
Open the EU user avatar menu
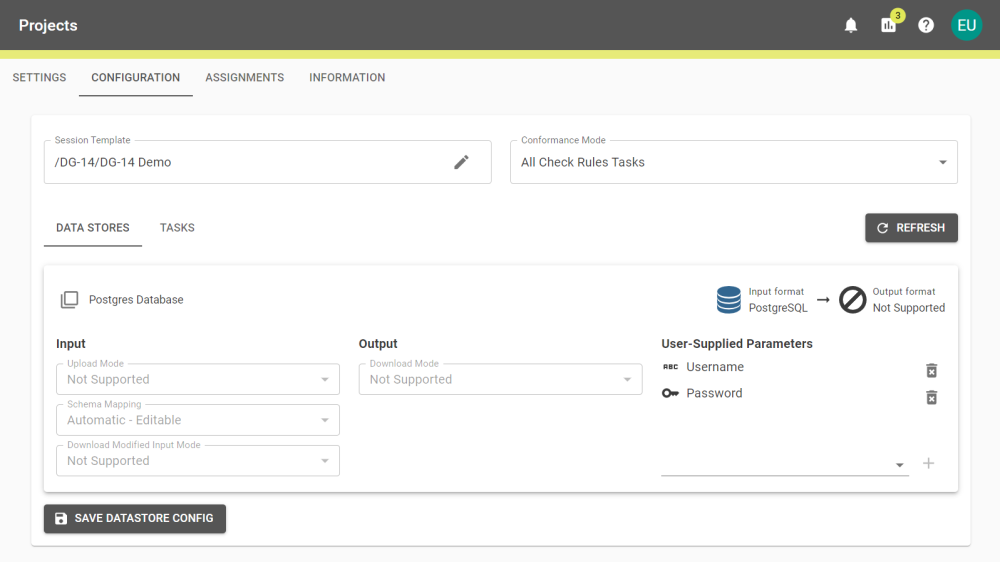coord(966,26)
